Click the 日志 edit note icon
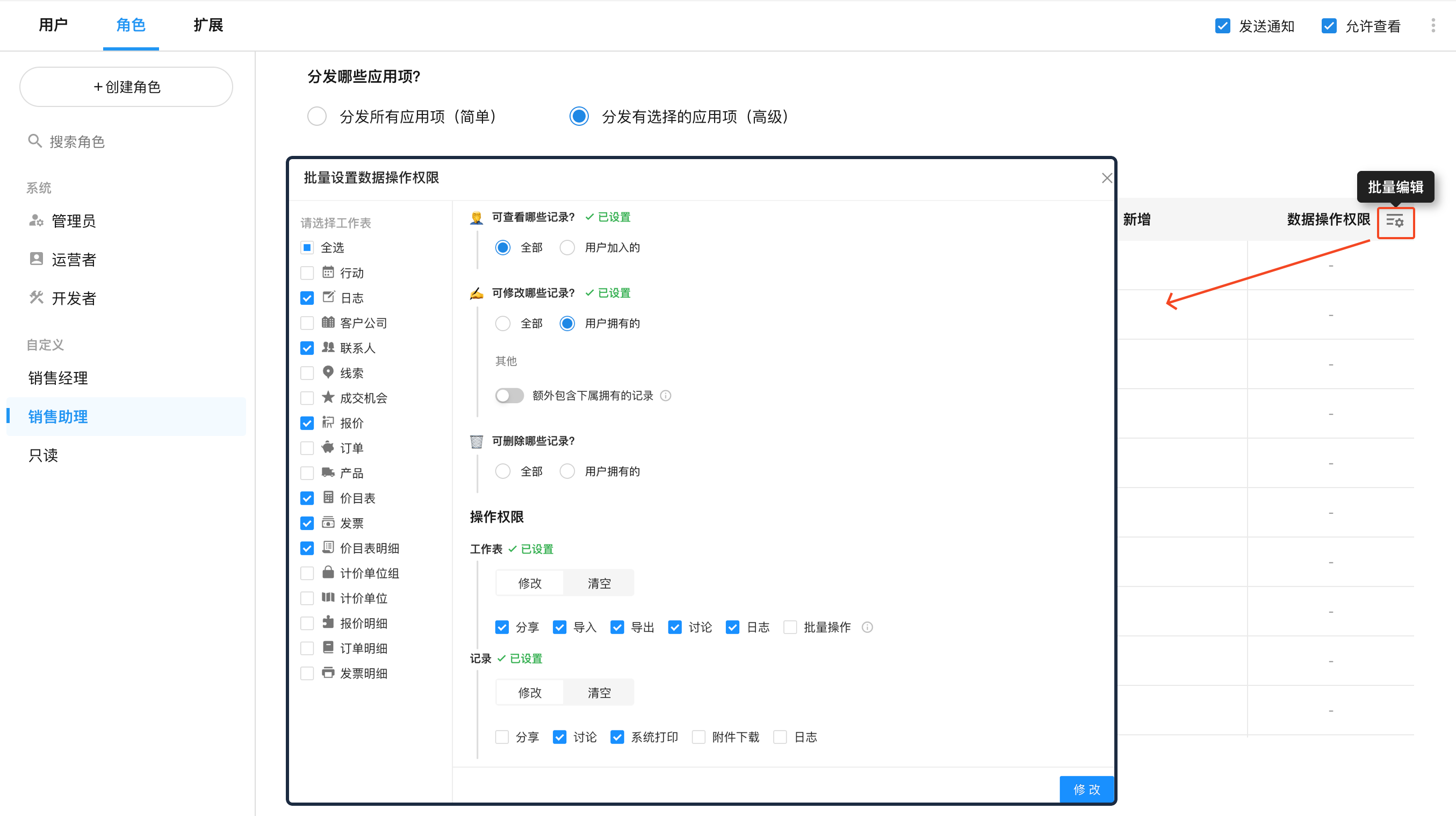This screenshot has height=816, width=1456. coord(328,297)
